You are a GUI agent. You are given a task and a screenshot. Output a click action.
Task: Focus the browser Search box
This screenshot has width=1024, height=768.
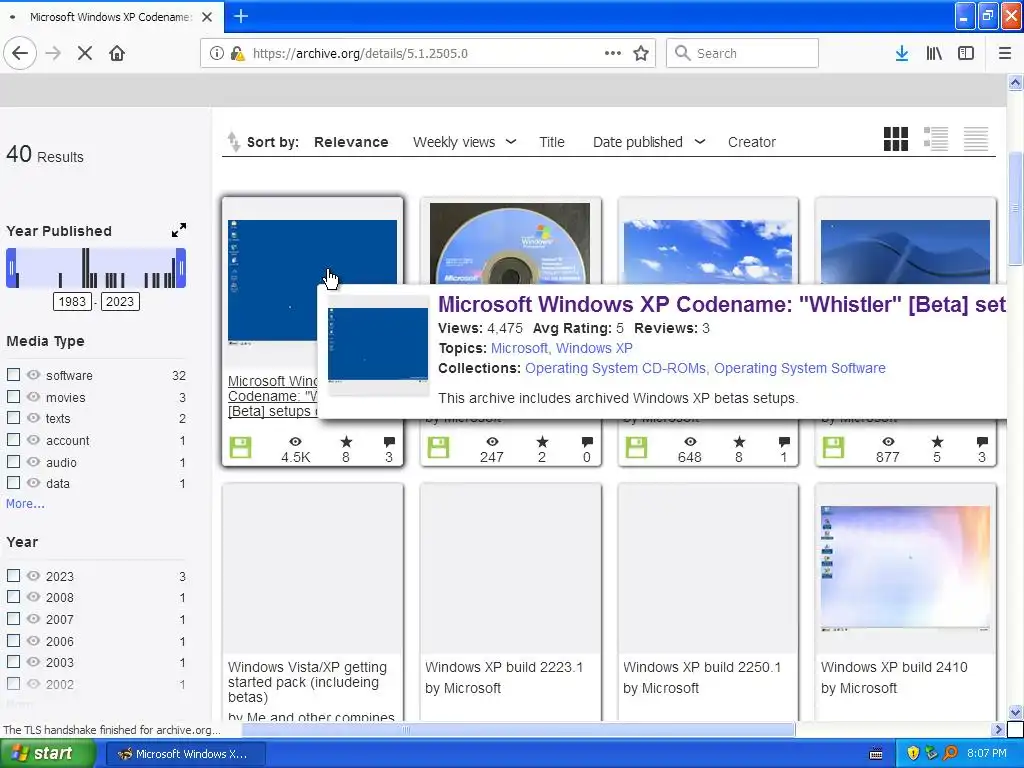point(742,53)
